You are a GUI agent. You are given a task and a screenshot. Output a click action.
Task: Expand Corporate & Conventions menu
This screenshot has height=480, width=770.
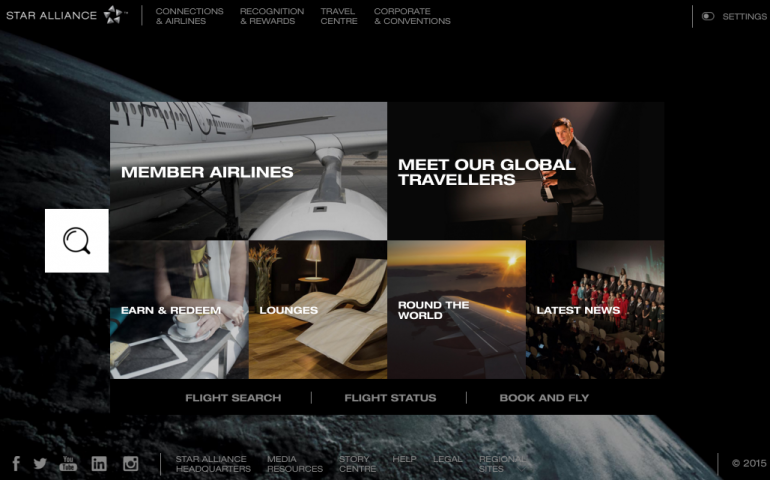pos(412,16)
